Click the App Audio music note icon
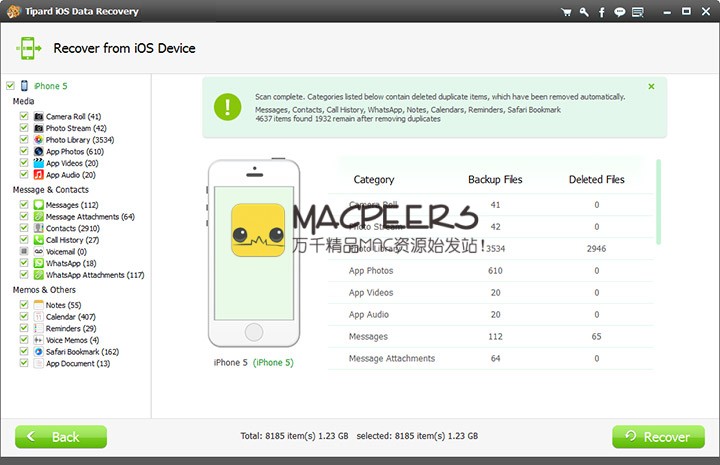The width and height of the screenshot is (720, 465). pyautogui.click(x=39, y=175)
